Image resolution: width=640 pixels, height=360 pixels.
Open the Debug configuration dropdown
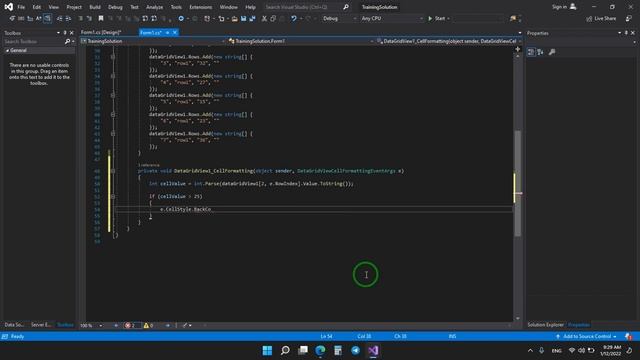(x=339, y=18)
